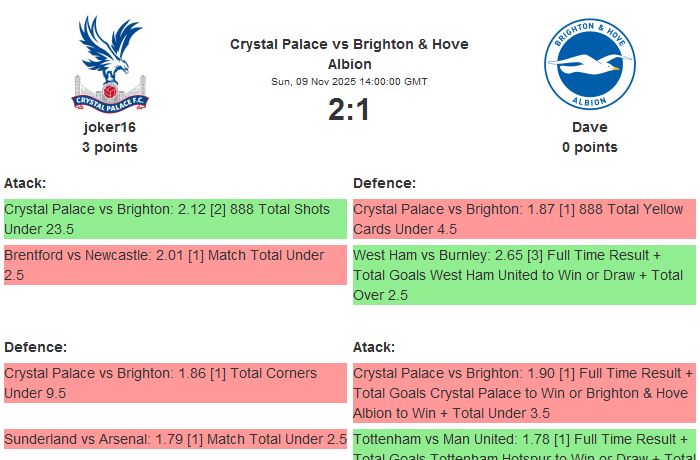The width and height of the screenshot is (700, 460).
Task: Click joker16's 3 points label
Action: (110, 147)
